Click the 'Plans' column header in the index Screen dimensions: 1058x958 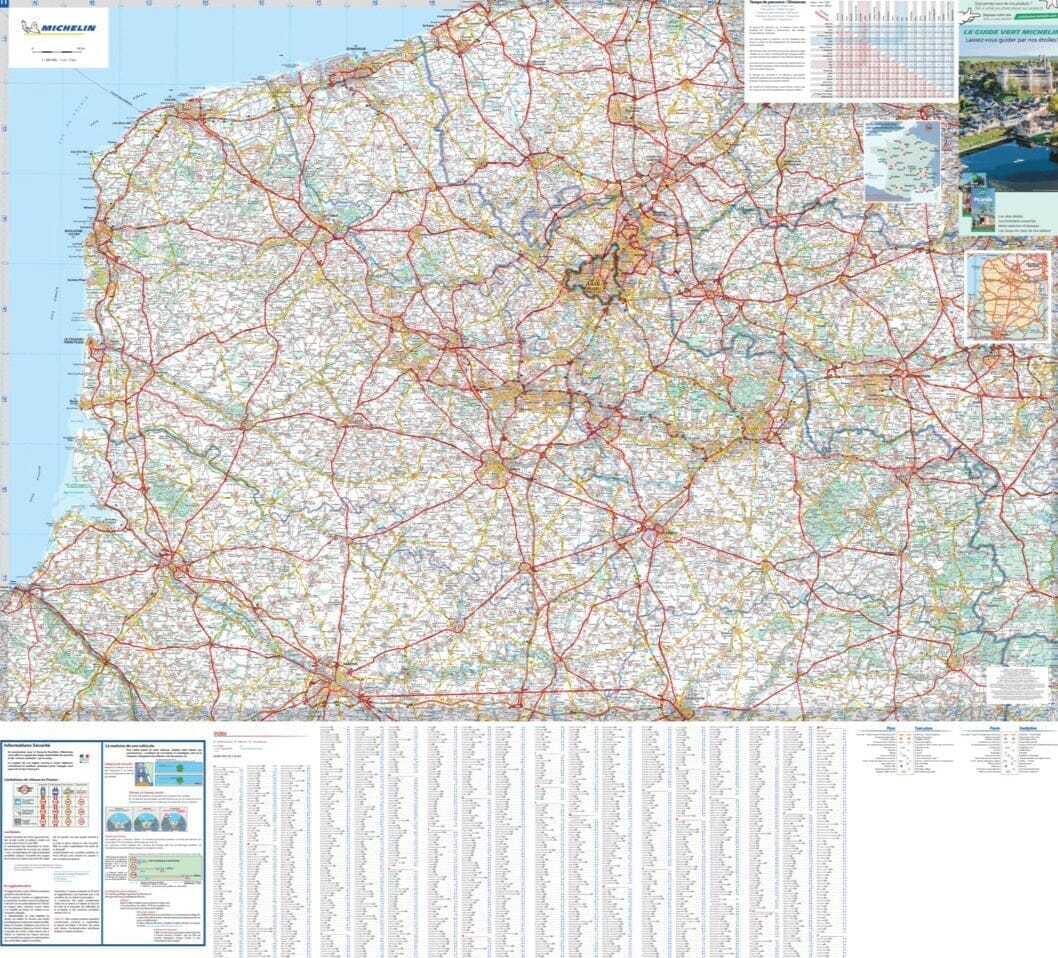click(889, 728)
